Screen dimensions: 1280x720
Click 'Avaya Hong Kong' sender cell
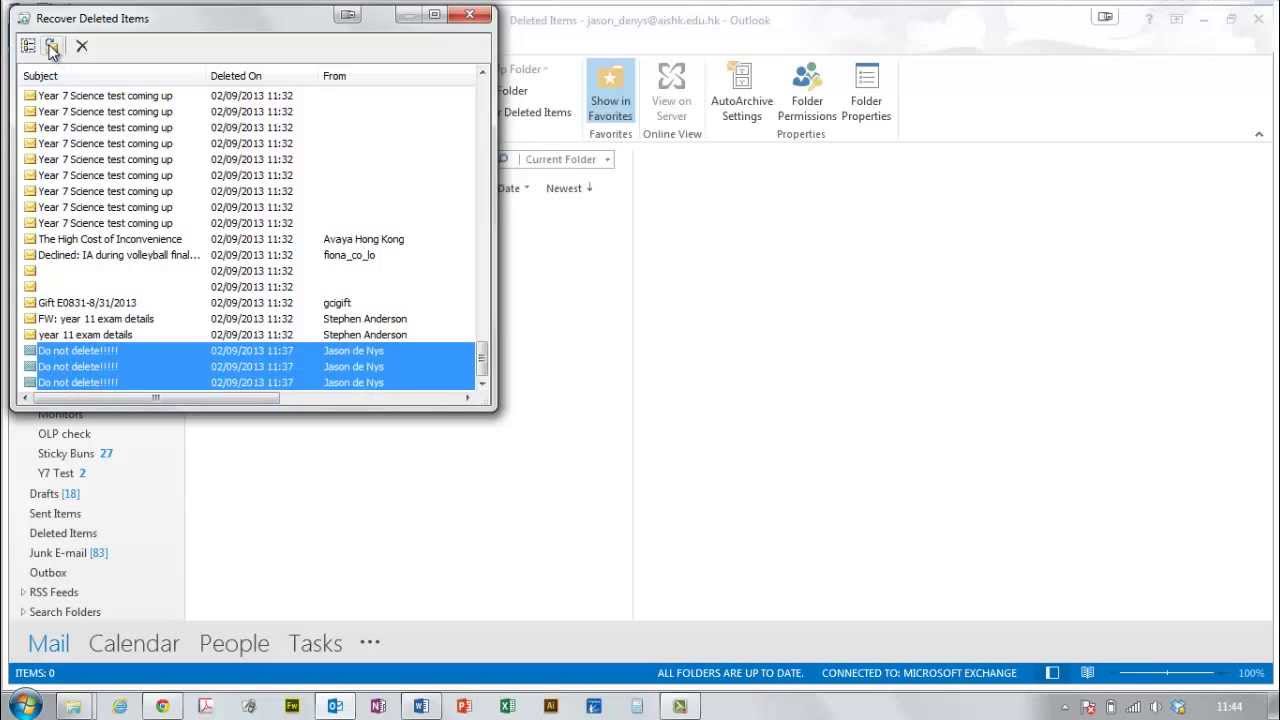pyautogui.click(x=364, y=239)
